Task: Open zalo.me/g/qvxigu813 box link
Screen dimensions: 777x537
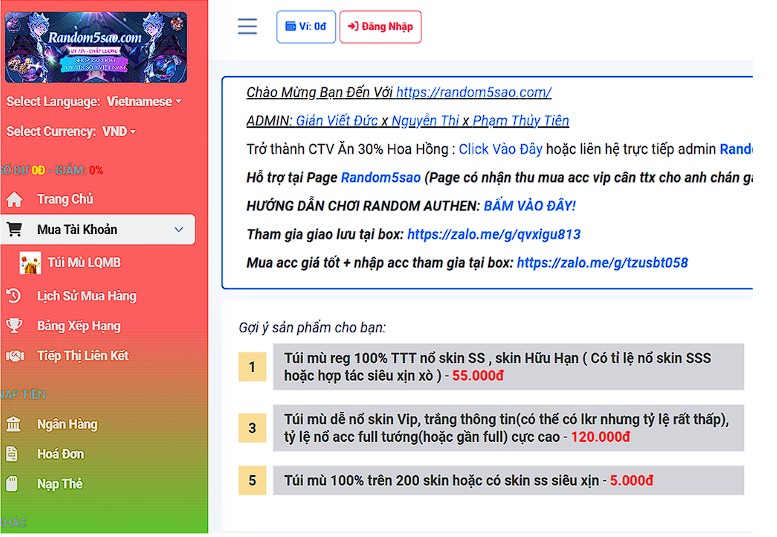Action: 494,234
